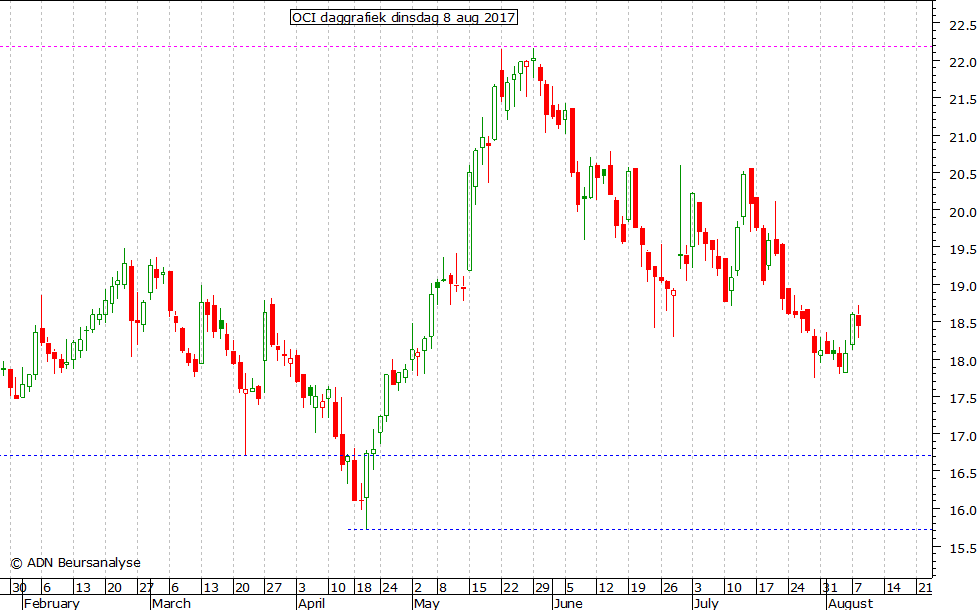Select the 22.0 price axis label
This screenshot has width=980, height=610.
coord(962,62)
